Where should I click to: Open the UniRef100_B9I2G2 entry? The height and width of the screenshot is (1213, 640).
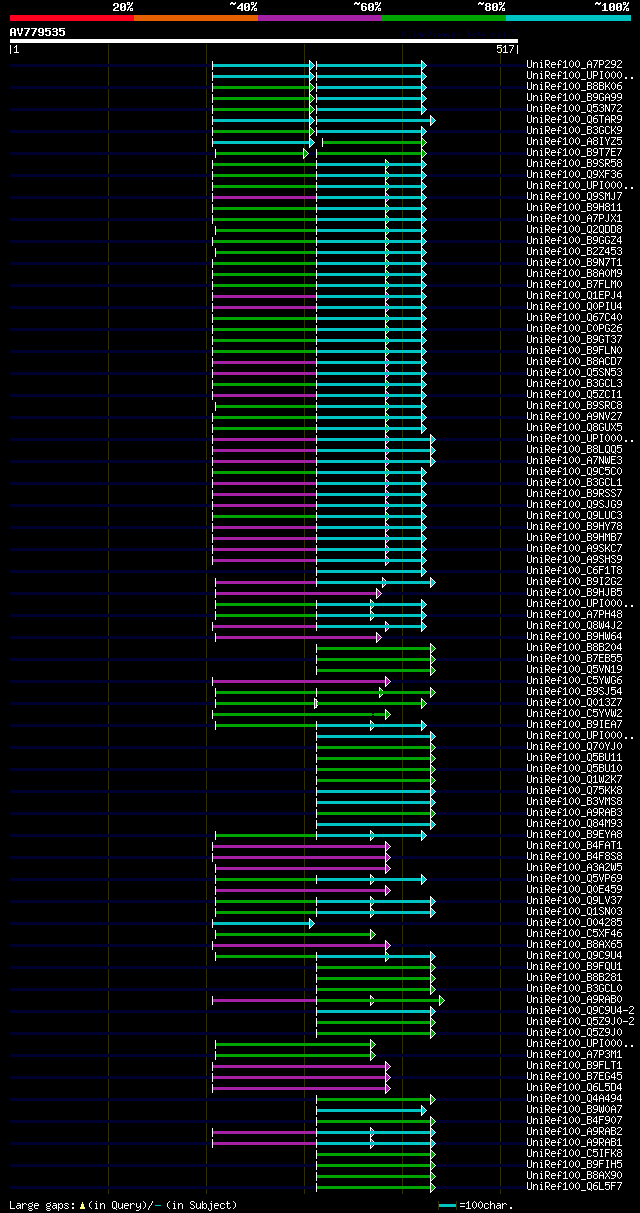coord(576,581)
